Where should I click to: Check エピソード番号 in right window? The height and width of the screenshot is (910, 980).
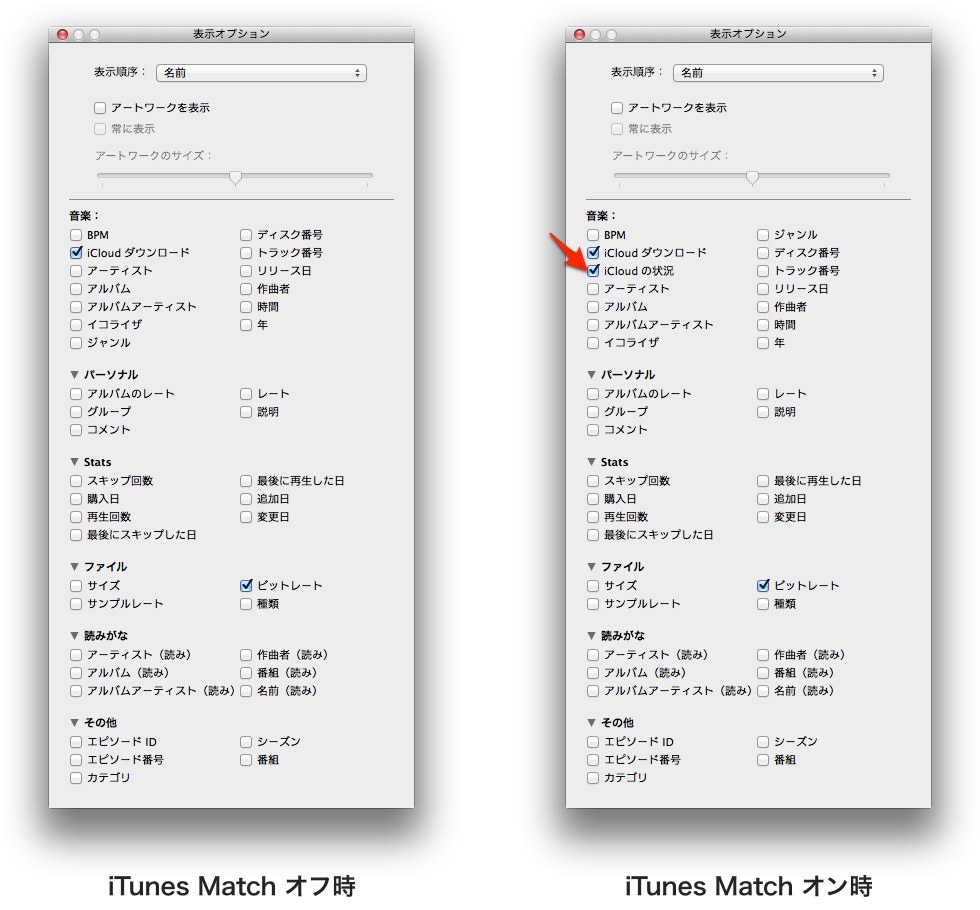[593, 760]
